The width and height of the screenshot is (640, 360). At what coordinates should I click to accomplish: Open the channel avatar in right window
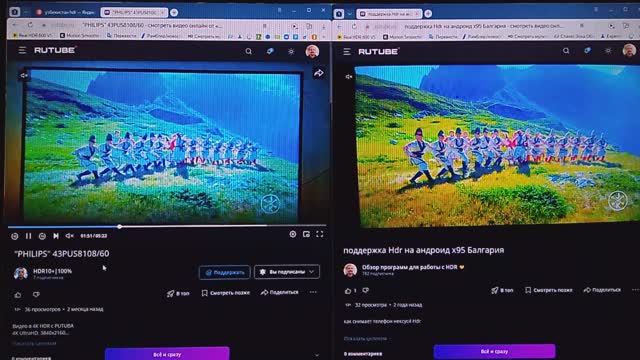(x=350, y=270)
